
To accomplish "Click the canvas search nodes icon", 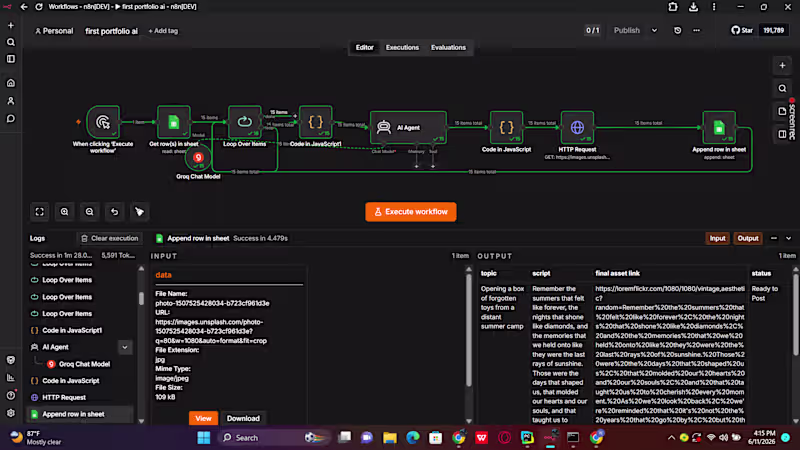I will tap(782, 88).
